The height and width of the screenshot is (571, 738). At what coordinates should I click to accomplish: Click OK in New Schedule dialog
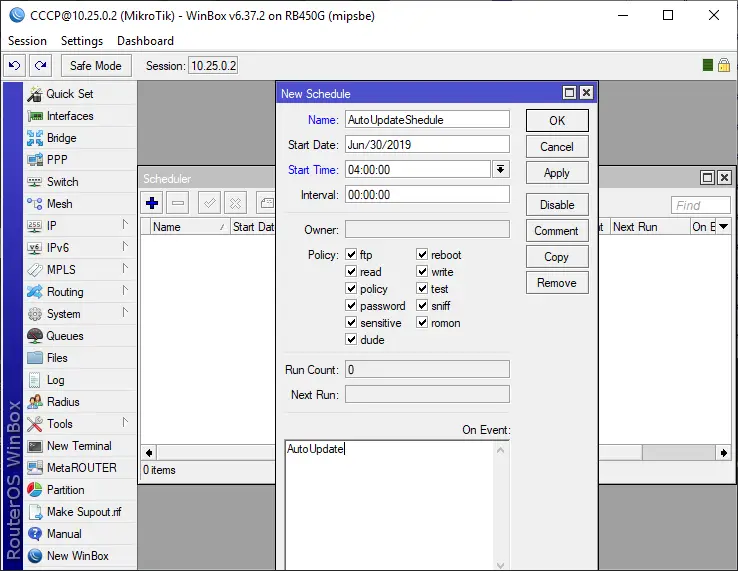click(x=557, y=121)
